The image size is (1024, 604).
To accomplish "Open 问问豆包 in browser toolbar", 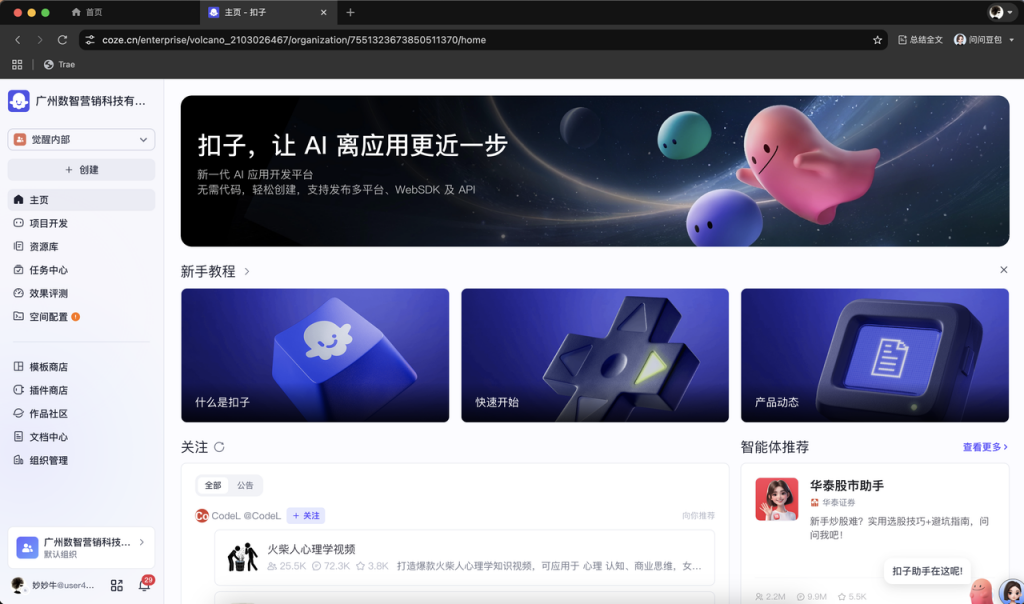I will click(x=987, y=39).
